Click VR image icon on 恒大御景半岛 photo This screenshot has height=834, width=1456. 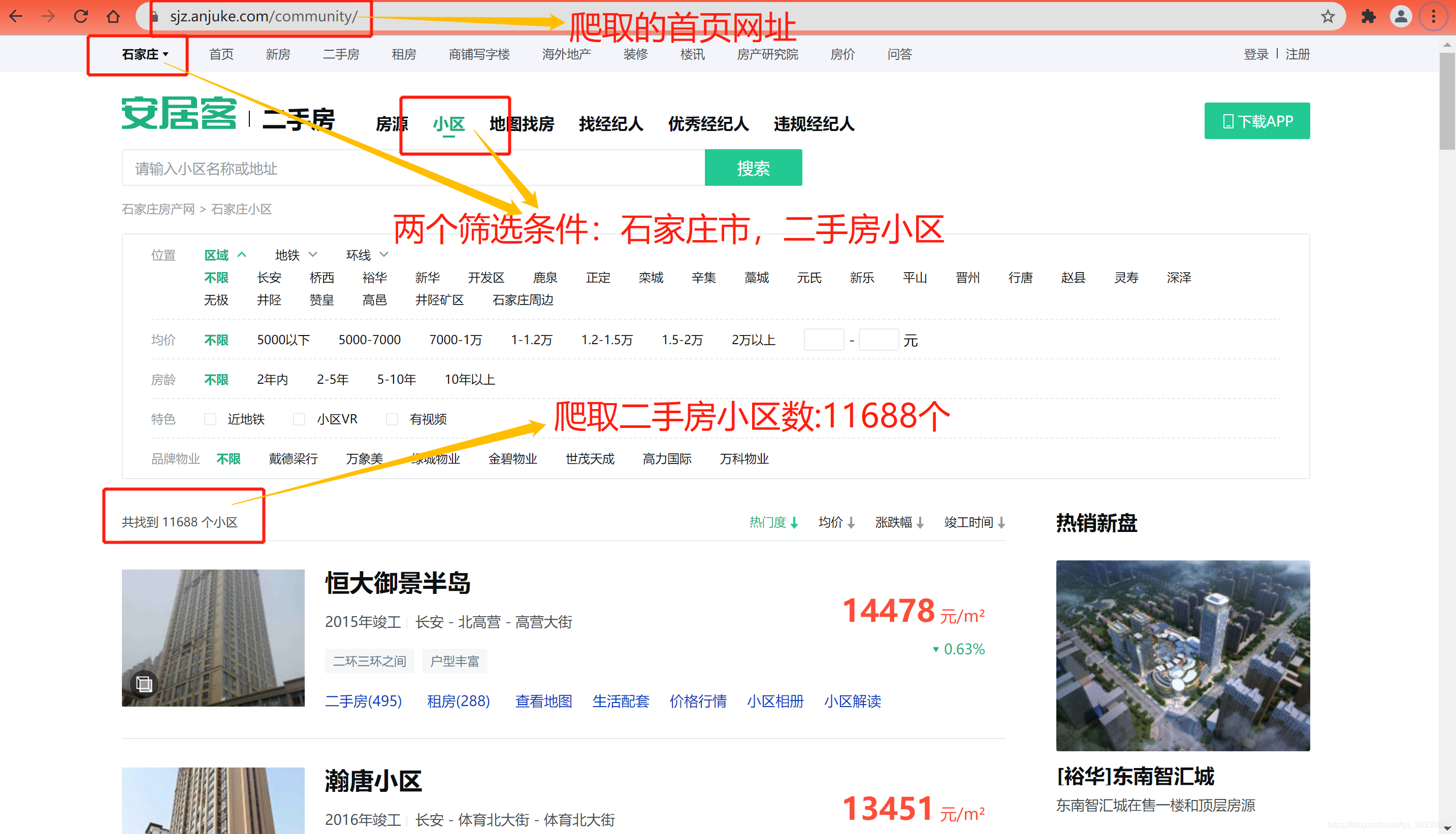click(144, 683)
